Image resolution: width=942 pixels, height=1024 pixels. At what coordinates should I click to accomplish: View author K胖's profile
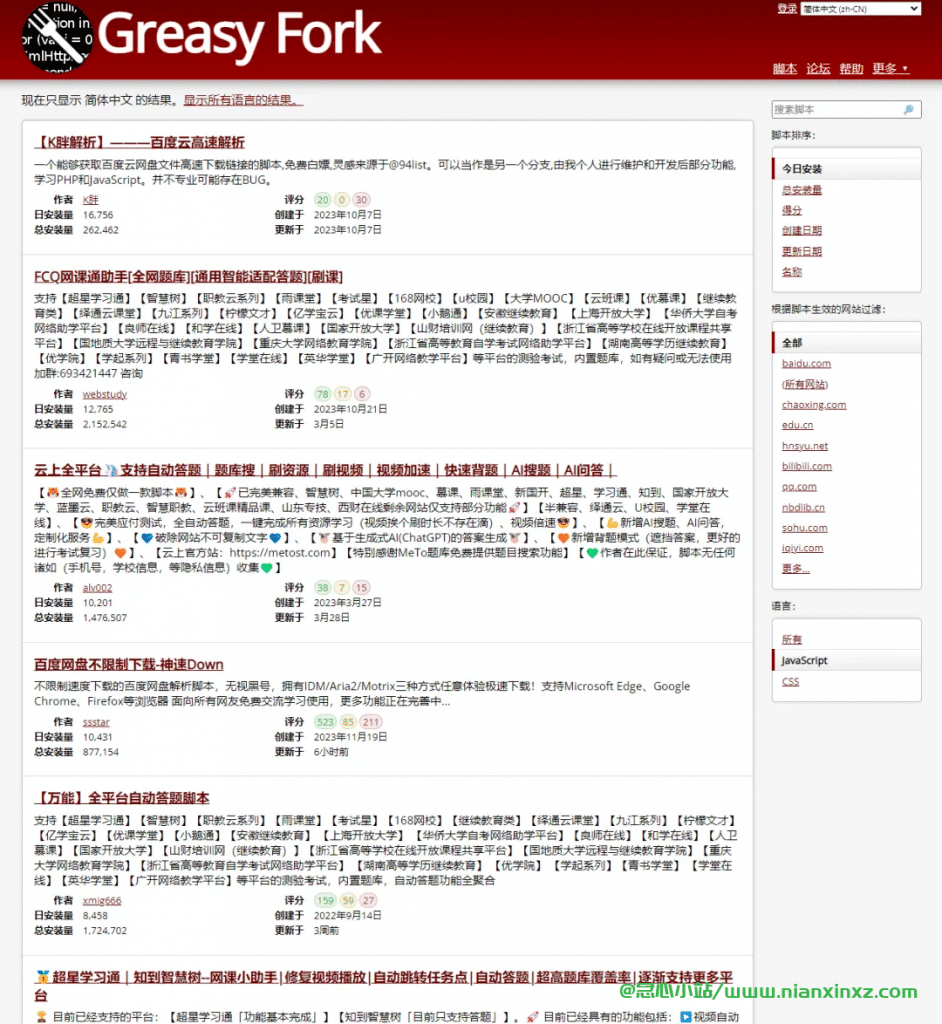(x=90, y=200)
